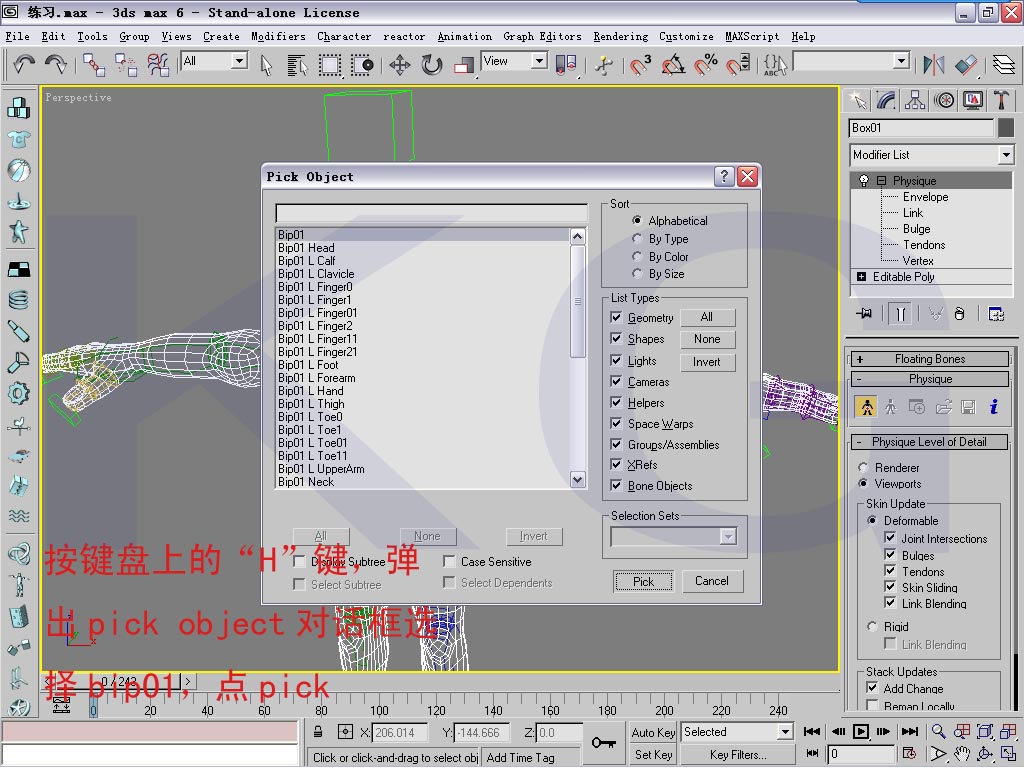Toggle Angle Snap icon
This screenshot has width=1024, height=768.
point(673,65)
